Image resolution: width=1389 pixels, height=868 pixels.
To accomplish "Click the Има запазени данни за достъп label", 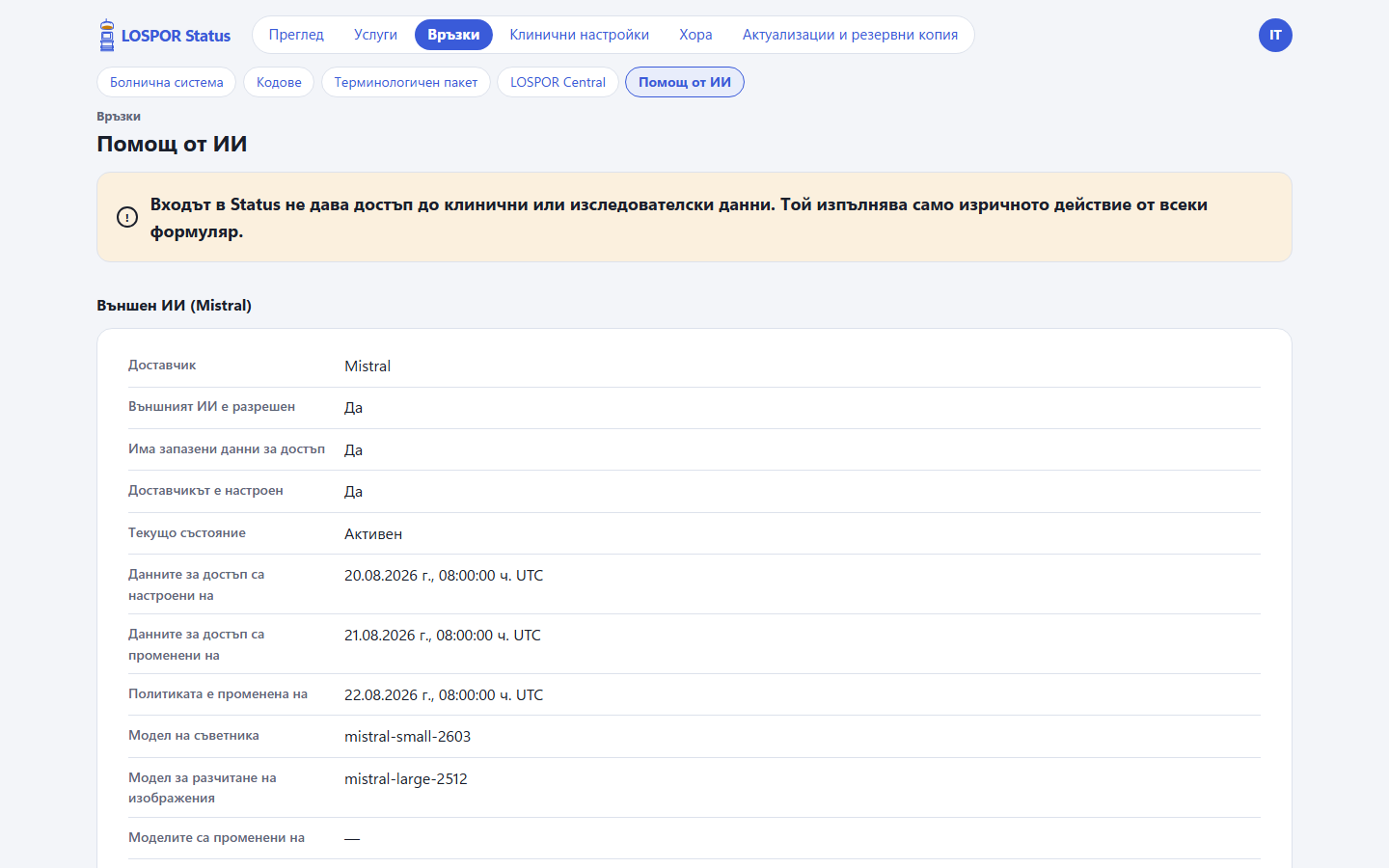I will [x=227, y=449].
